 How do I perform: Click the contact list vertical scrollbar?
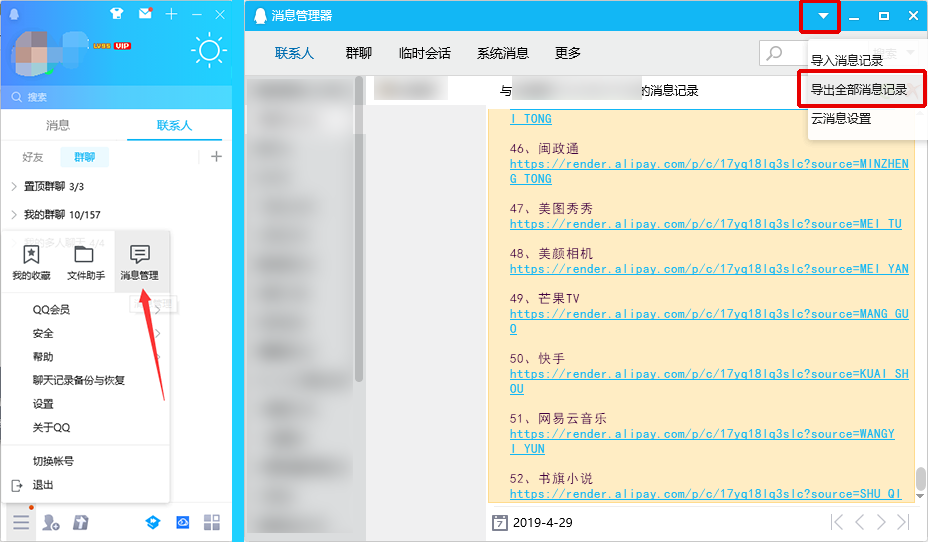pos(359,229)
